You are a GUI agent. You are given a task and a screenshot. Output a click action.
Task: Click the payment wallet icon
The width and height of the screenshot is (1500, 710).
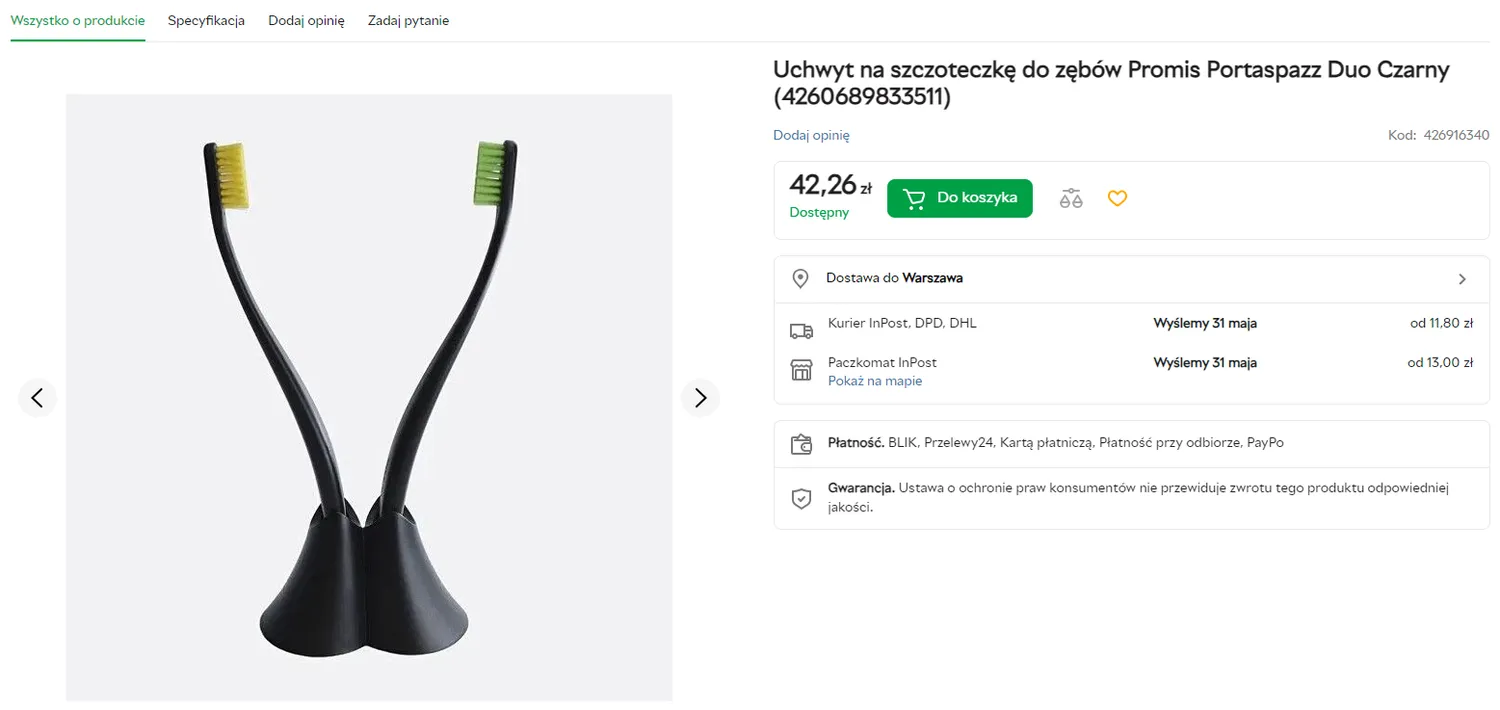pos(801,444)
